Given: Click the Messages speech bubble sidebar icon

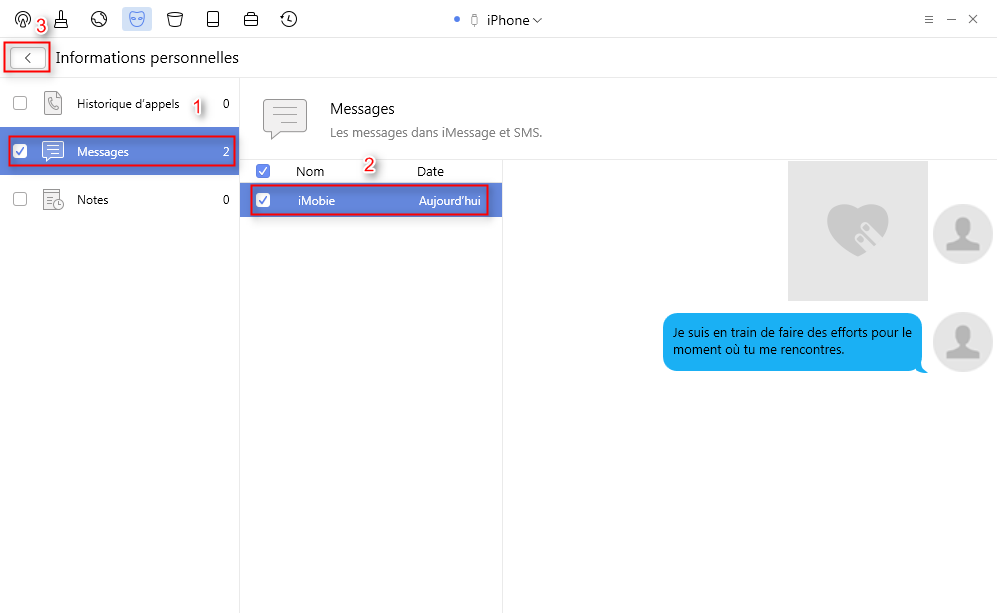Looking at the screenshot, I should point(53,151).
